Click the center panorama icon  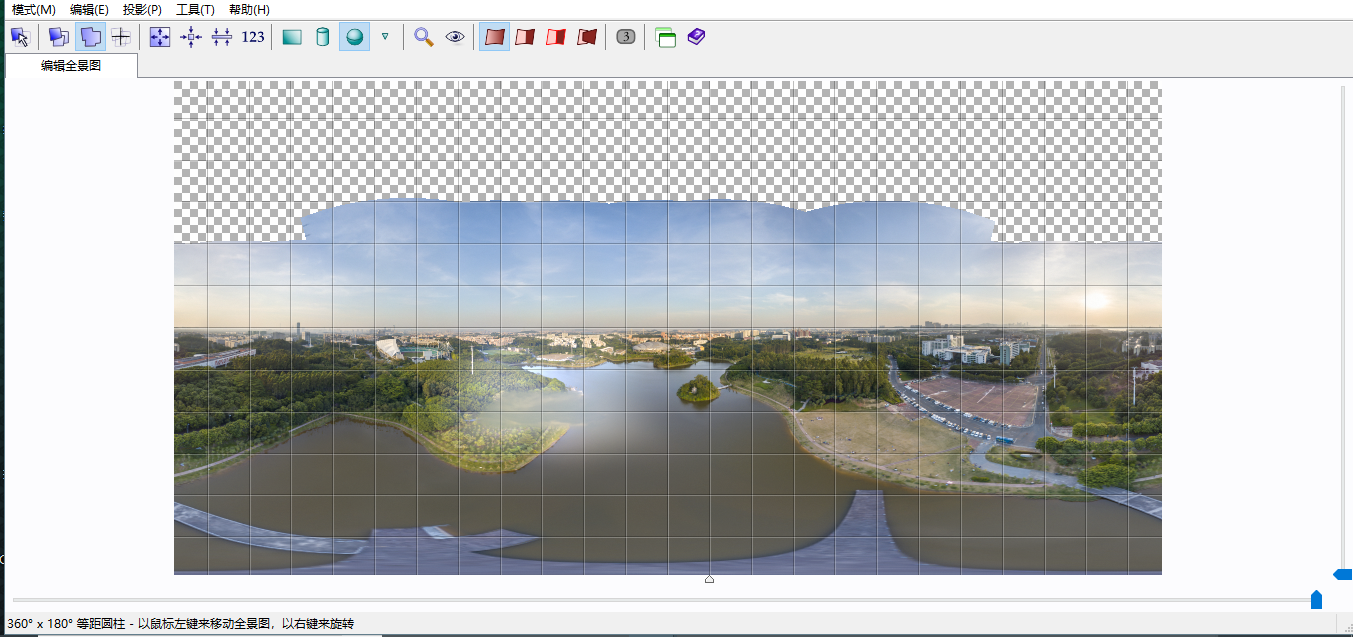191,37
